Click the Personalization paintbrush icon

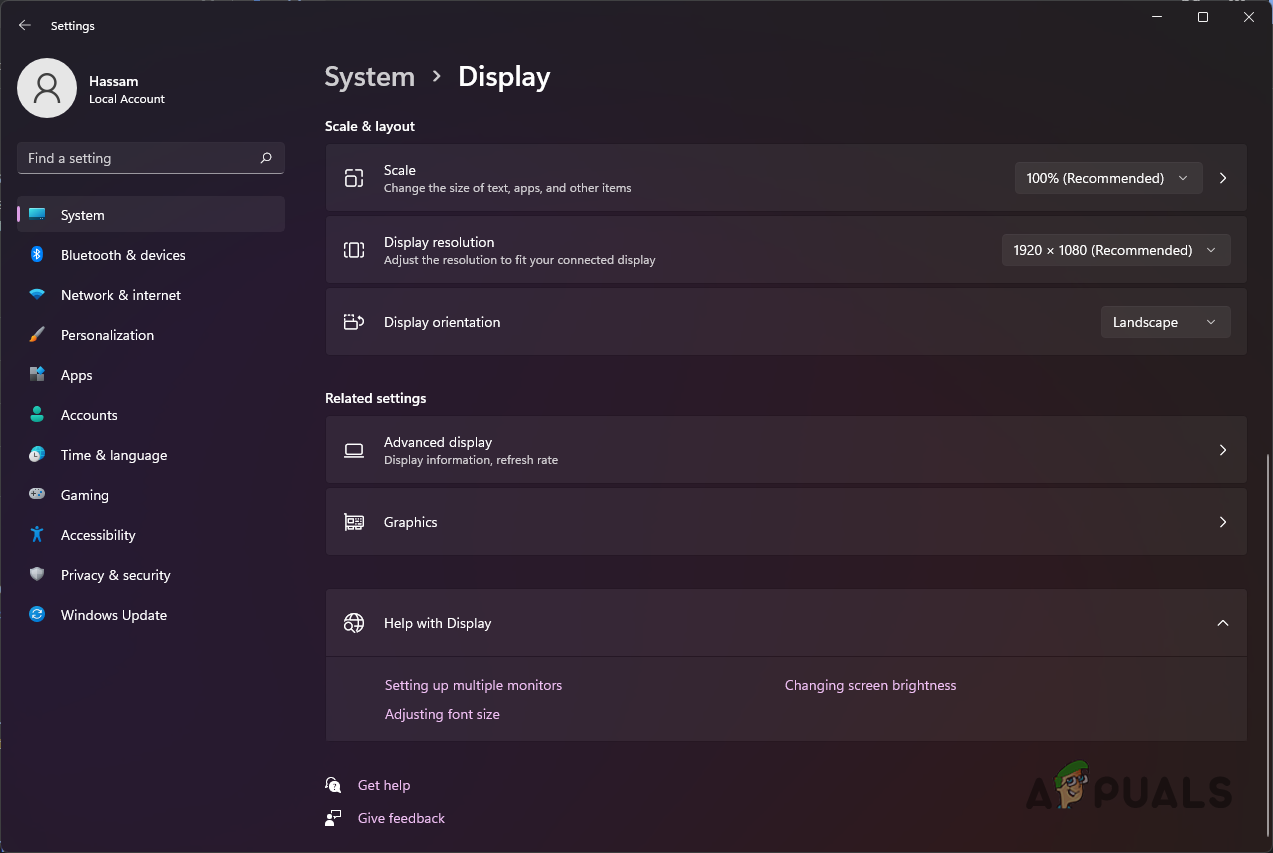tap(37, 335)
